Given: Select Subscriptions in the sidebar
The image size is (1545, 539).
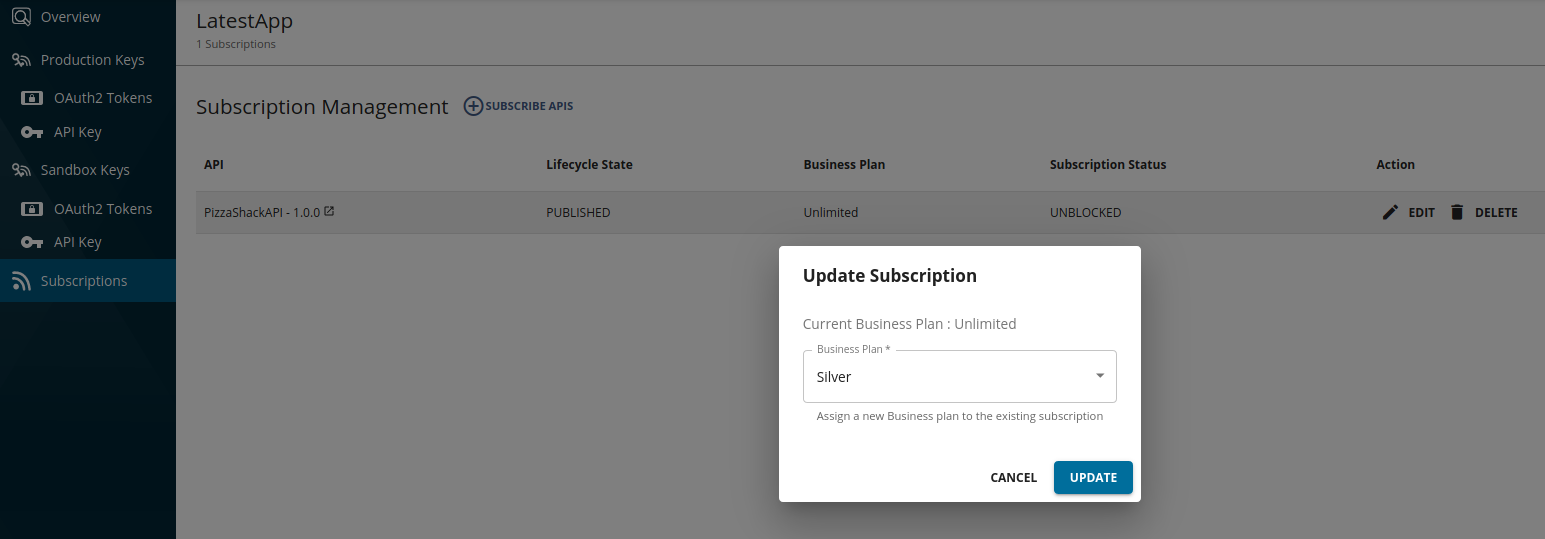Looking at the screenshot, I should (84, 281).
